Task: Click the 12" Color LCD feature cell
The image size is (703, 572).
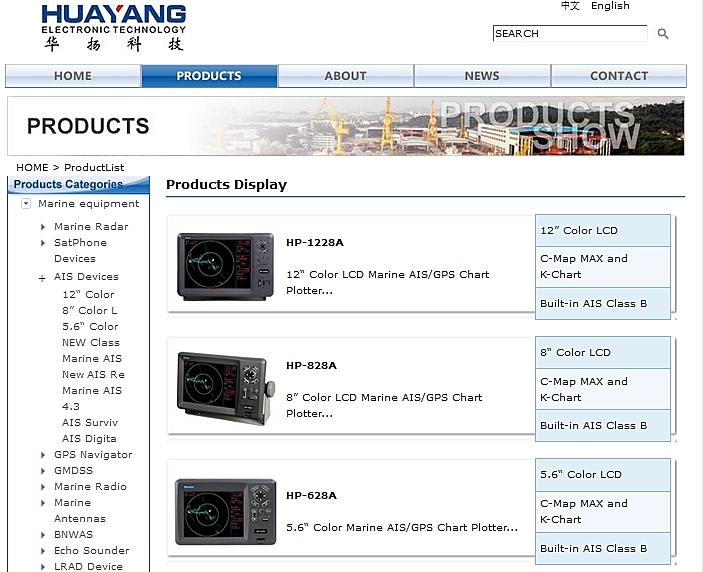Action: coord(603,230)
